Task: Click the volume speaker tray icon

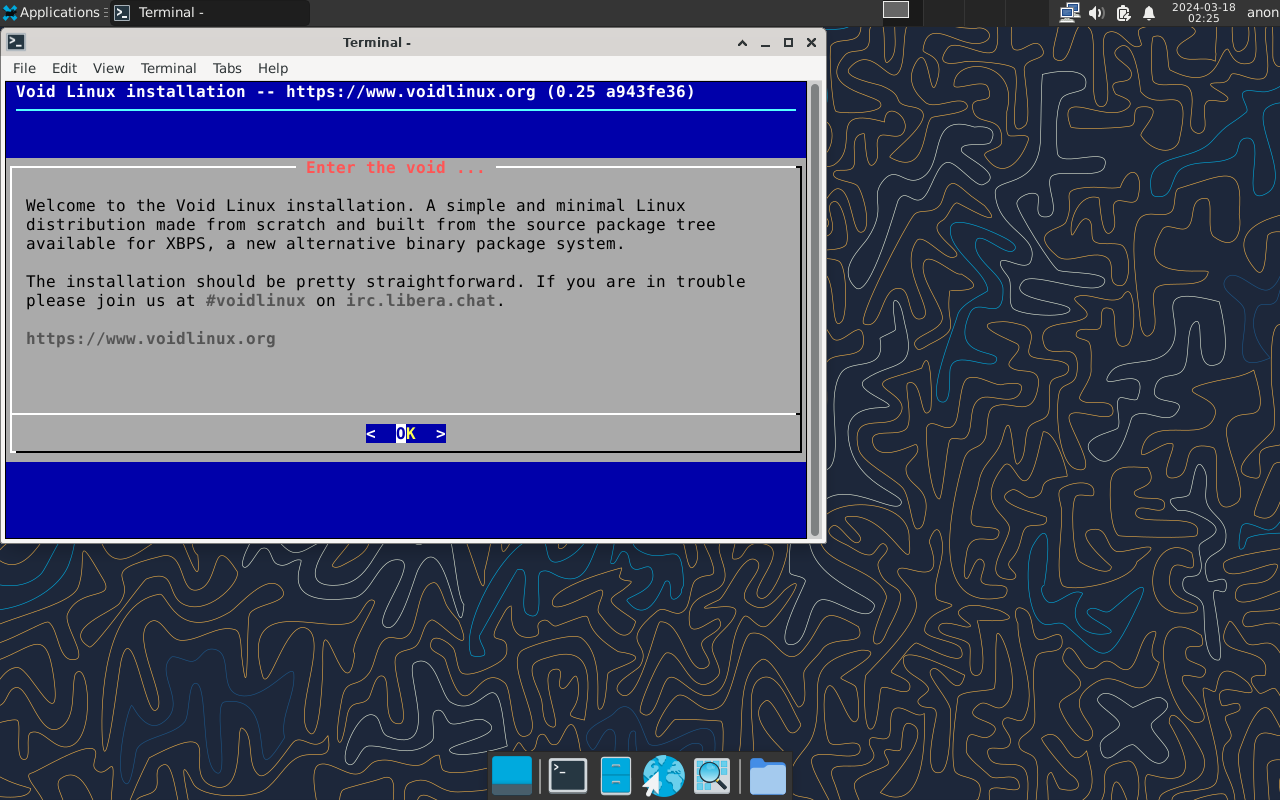Action: pyautogui.click(x=1096, y=13)
